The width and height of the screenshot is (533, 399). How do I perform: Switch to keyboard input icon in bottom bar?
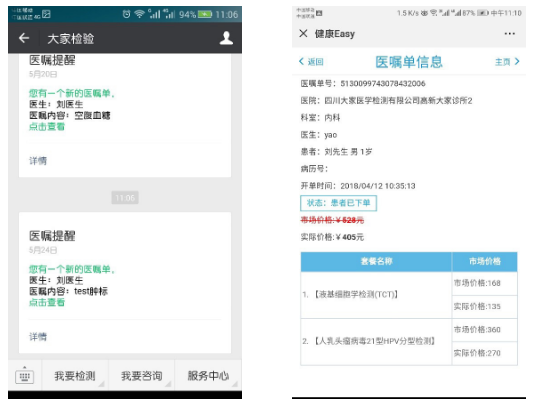(x=24, y=376)
